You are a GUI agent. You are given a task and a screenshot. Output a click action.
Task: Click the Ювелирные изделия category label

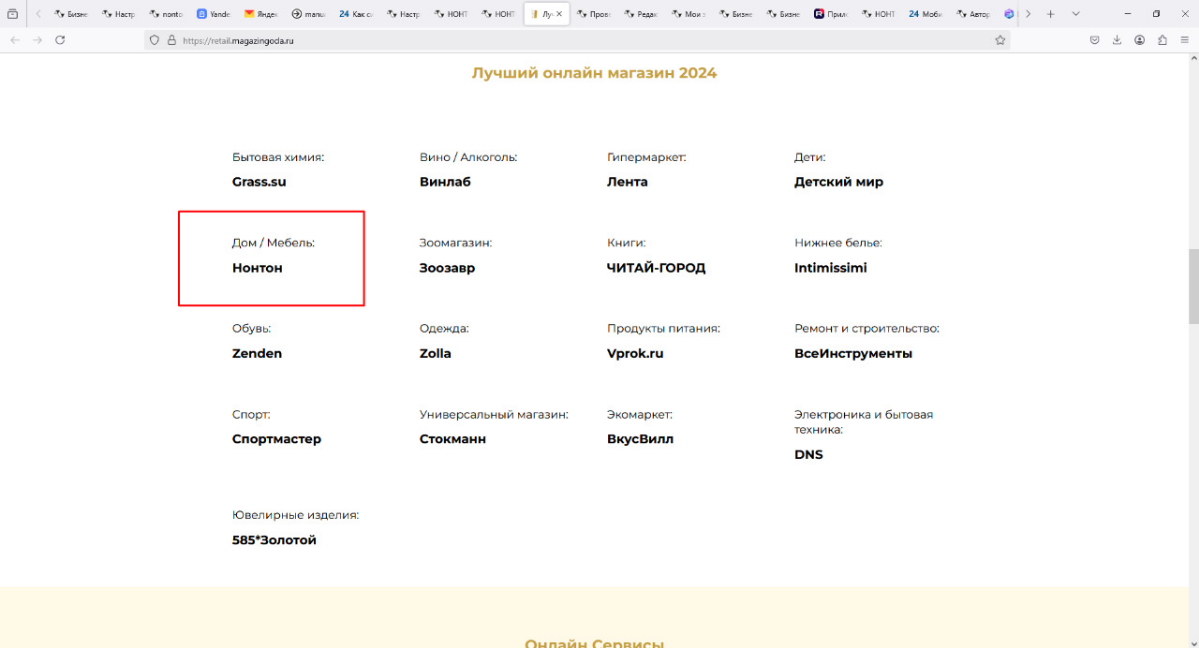pos(295,515)
